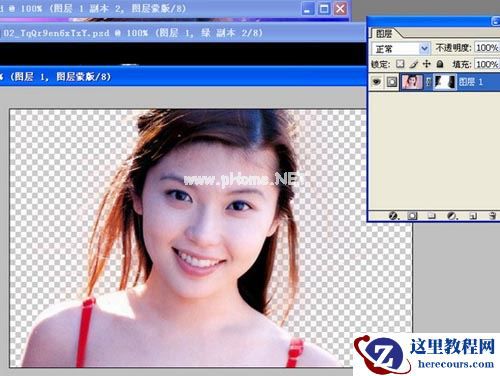Viewport: 500px width, 376px height.
Task: Activate the 02_TqQr9nn6xTxY.psd window title bar
Action: click(182, 33)
